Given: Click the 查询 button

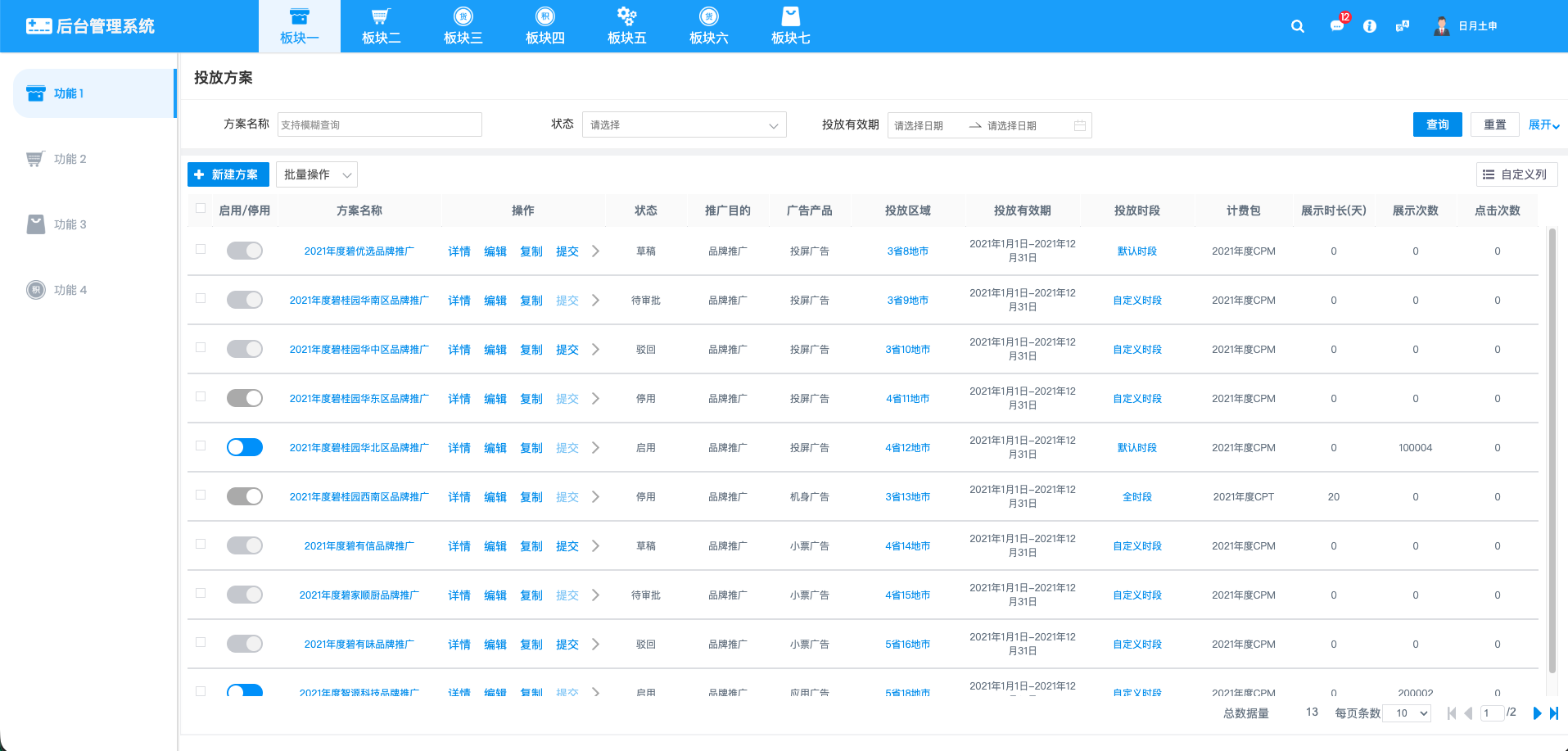Looking at the screenshot, I should tap(1437, 124).
